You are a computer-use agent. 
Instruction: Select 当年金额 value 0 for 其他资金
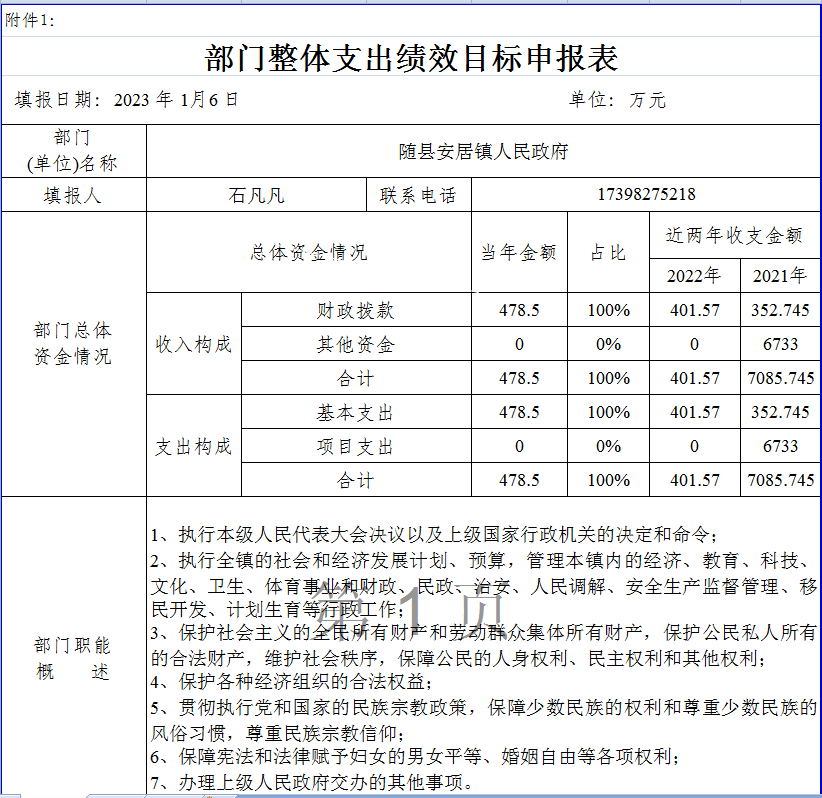(x=519, y=344)
